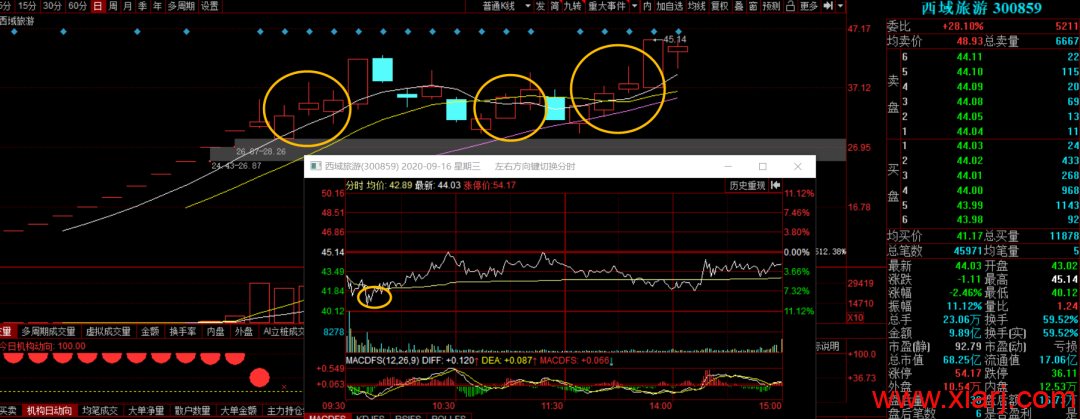Open the 复权 price adjustment option

tap(719, 6)
